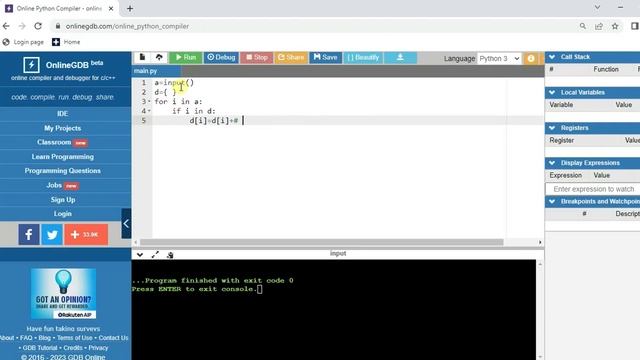Screen dimensions: 640x360
Task: Open My Projects in the sidebar
Action: tap(62, 128)
